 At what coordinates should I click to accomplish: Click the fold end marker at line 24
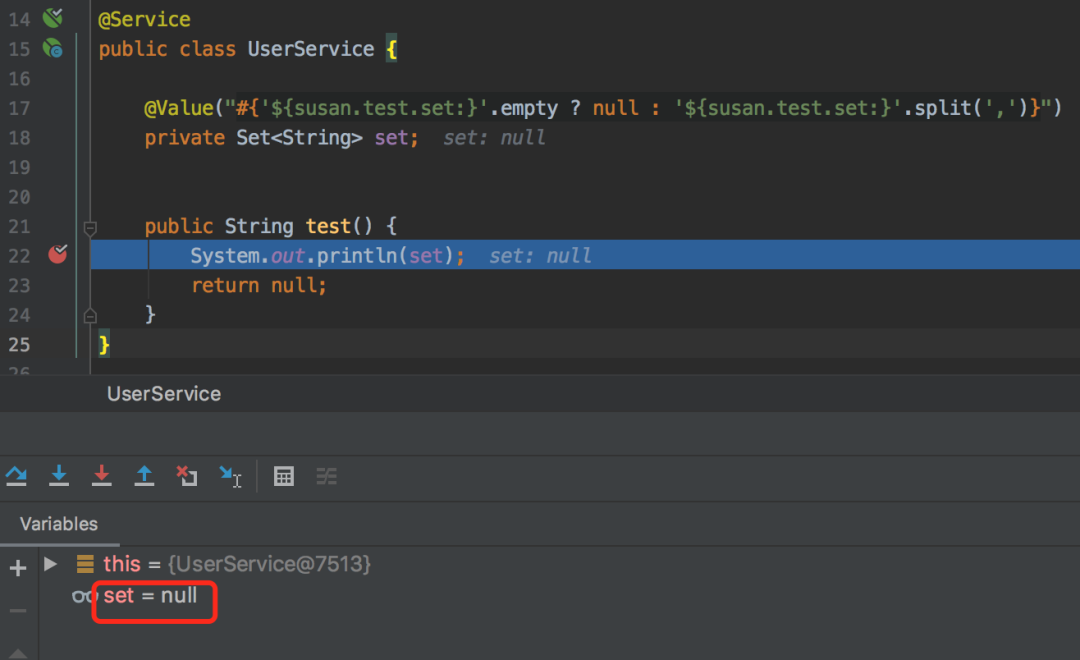pos(90,316)
